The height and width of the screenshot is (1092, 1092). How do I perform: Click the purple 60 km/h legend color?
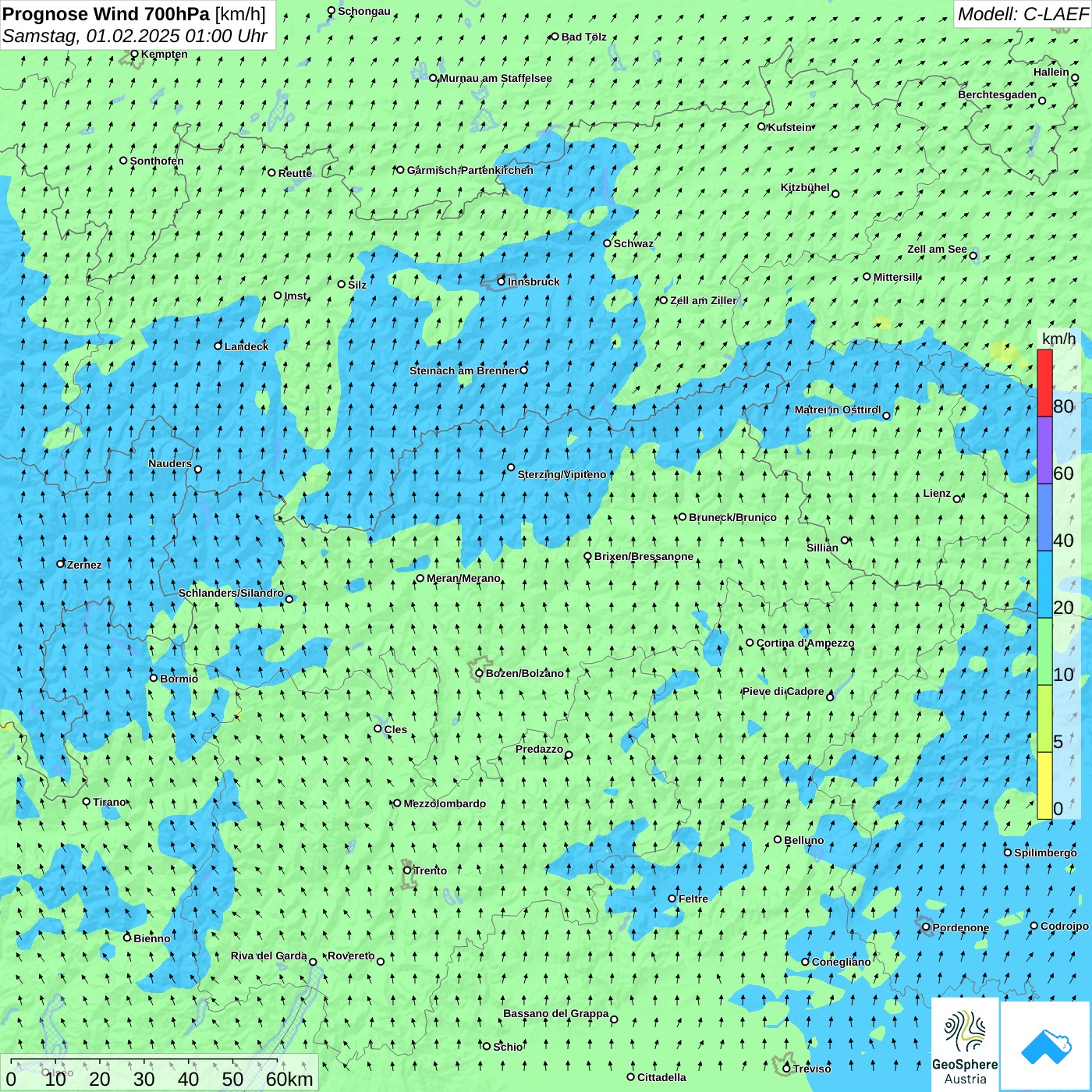pyautogui.click(x=1044, y=450)
